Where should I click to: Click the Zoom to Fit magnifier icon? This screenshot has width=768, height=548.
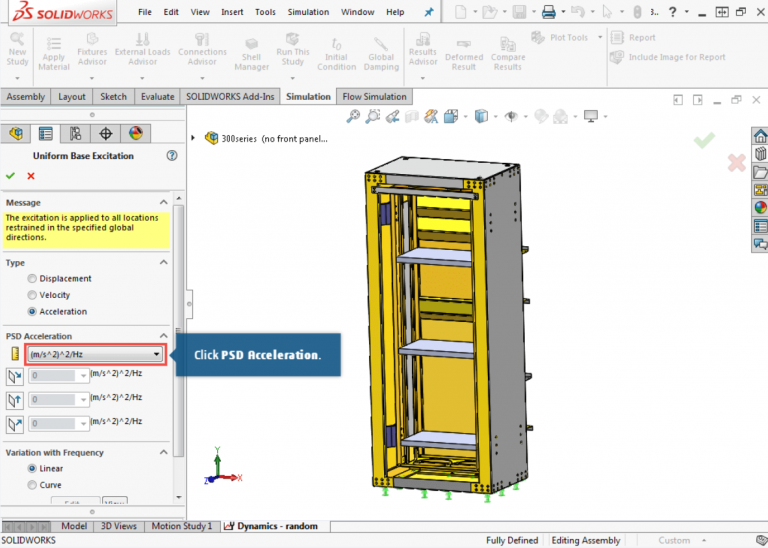pos(353,117)
